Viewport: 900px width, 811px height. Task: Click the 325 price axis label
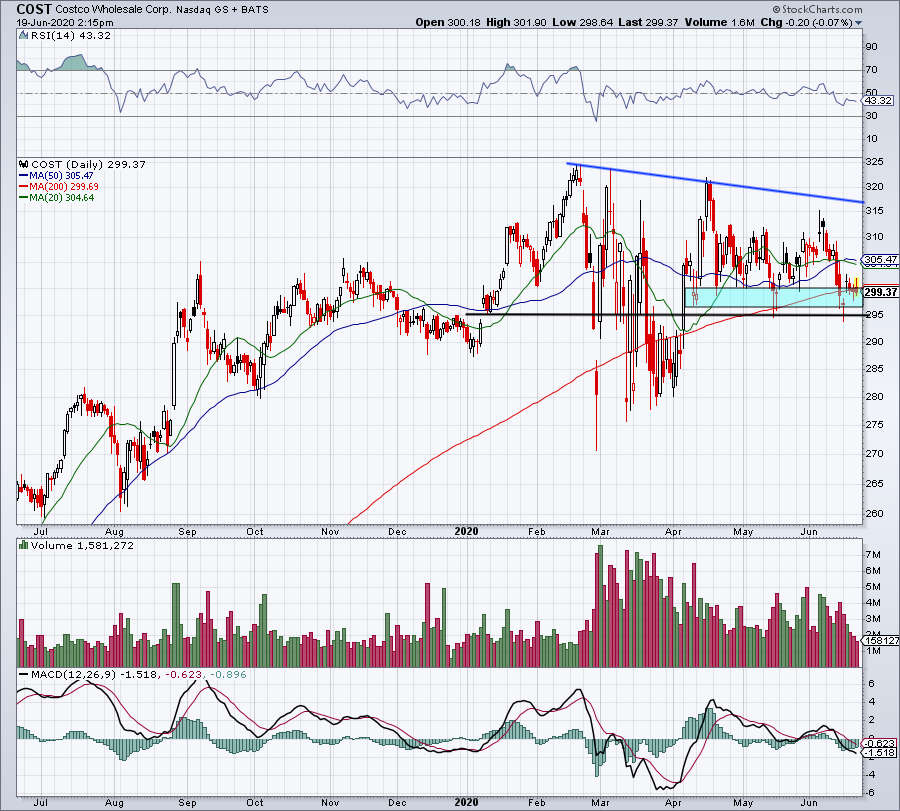pyautogui.click(x=874, y=162)
